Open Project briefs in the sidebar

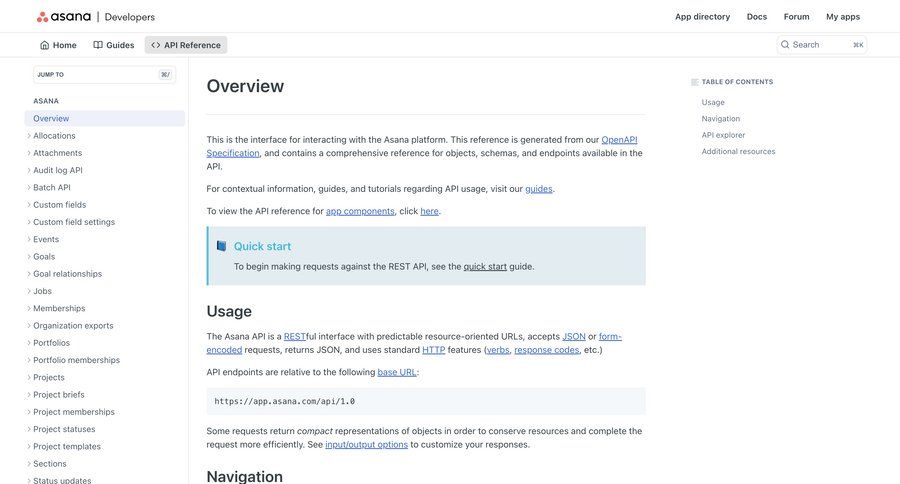pyautogui.click(x=59, y=394)
